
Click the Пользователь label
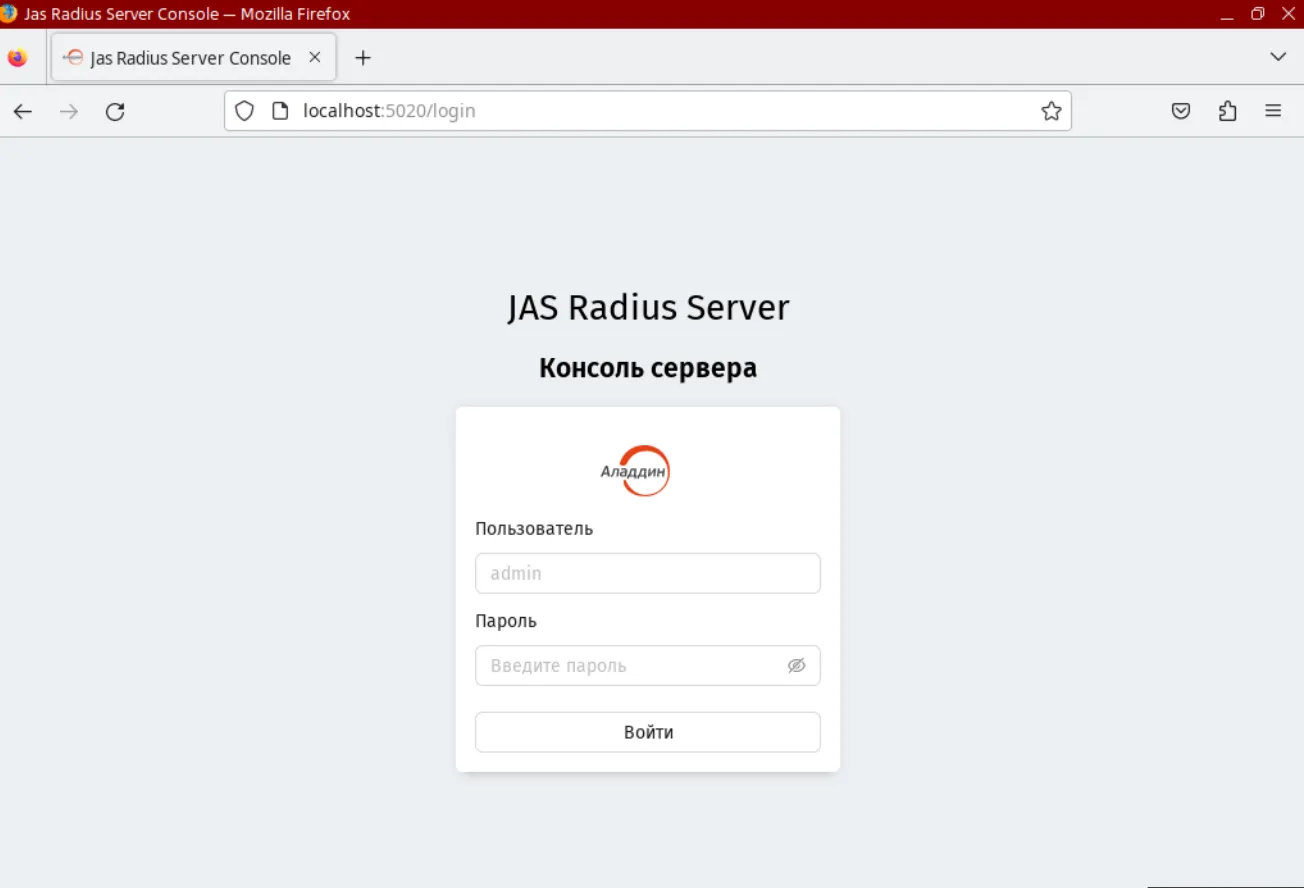point(534,529)
